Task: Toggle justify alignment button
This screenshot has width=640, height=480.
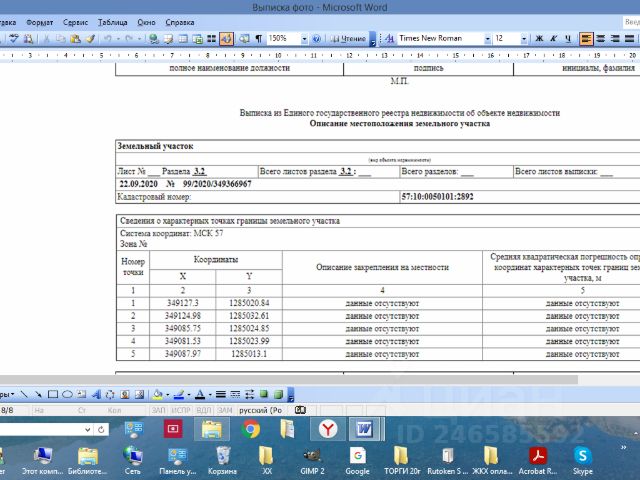Action: point(630,39)
